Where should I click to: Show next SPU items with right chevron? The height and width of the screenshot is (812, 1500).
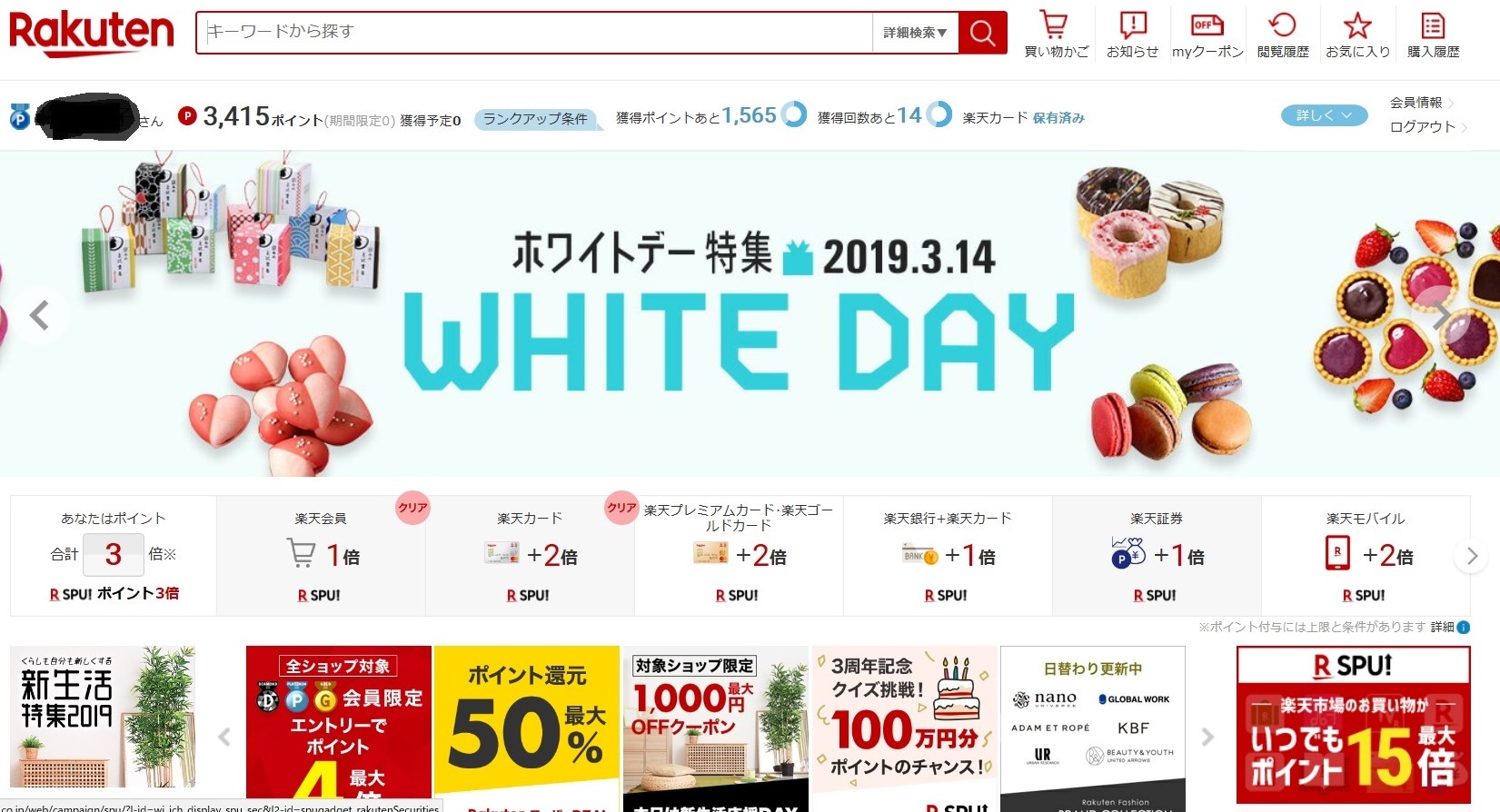(1472, 556)
